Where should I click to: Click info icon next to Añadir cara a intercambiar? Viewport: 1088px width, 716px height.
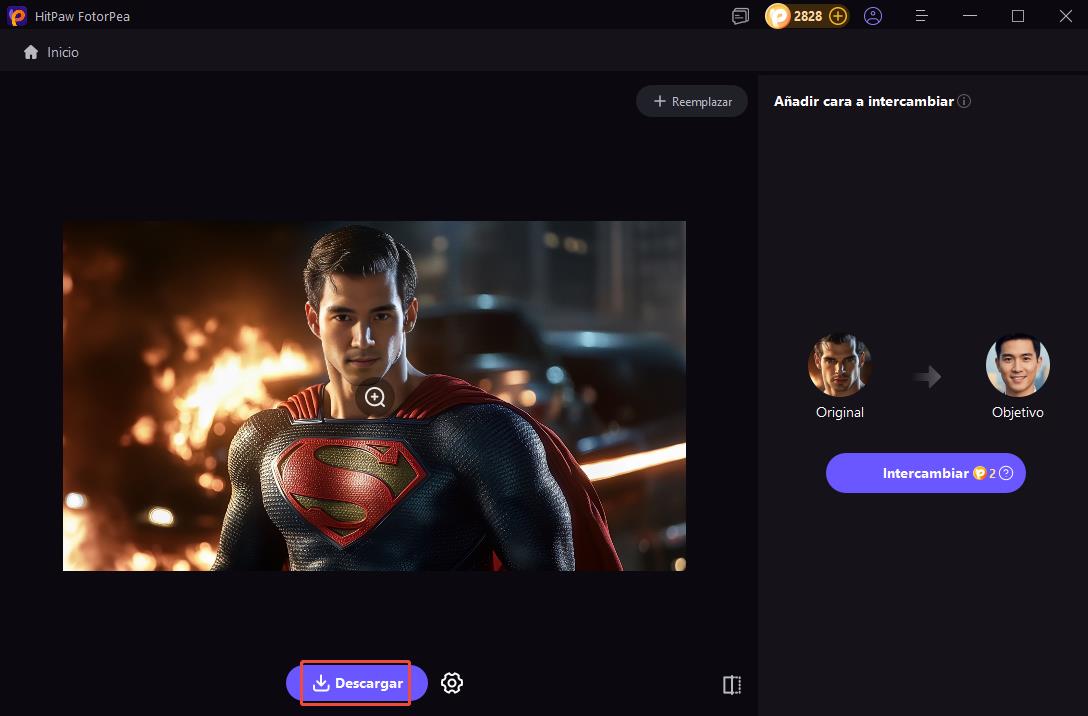point(964,101)
